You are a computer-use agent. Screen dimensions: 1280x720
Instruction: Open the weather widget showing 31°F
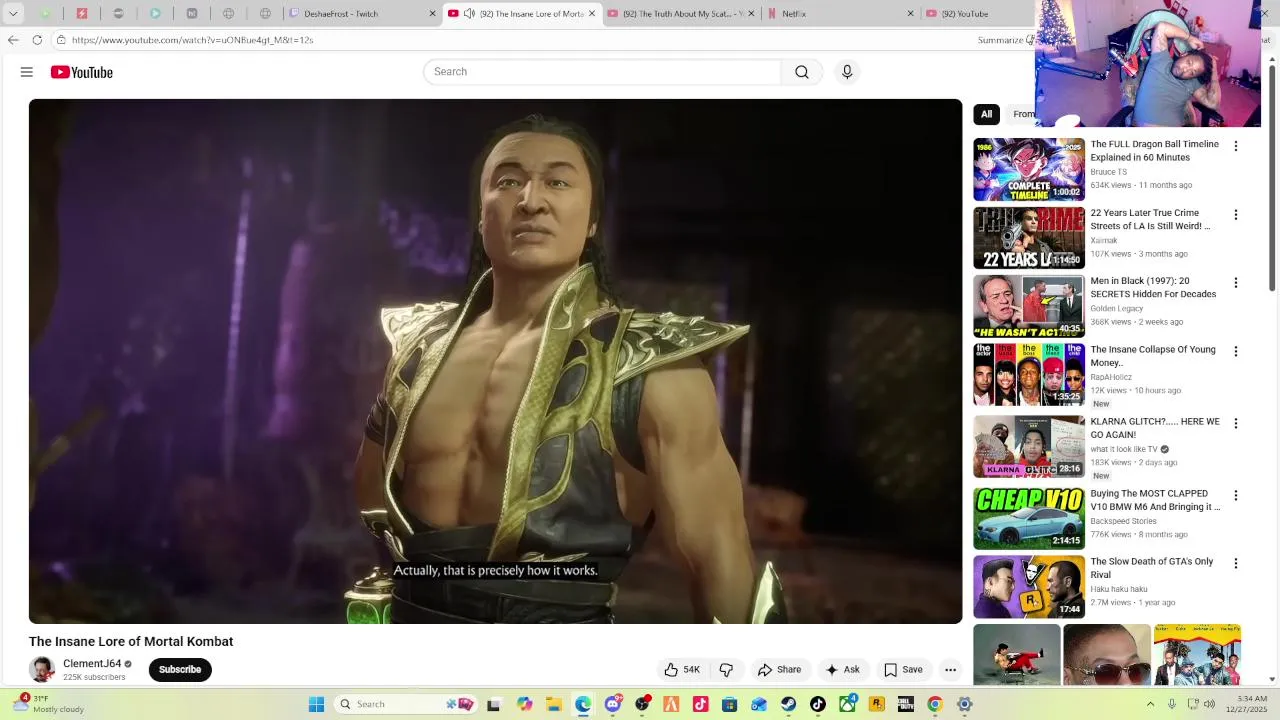(x=48, y=704)
